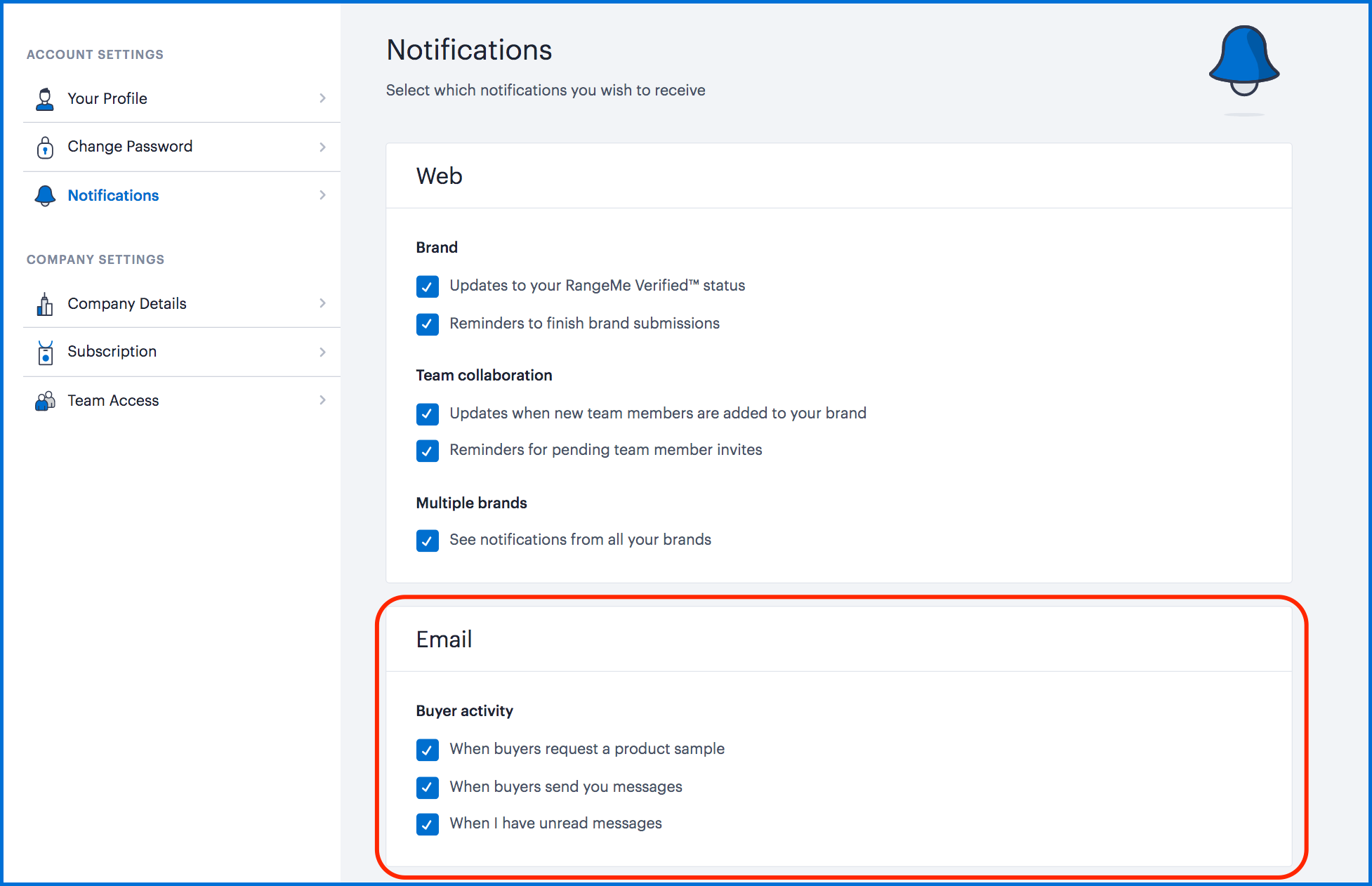This screenshot has height=886, width=1372.
Task: Toggle see notifications from all brands
Action: (427, 541)
